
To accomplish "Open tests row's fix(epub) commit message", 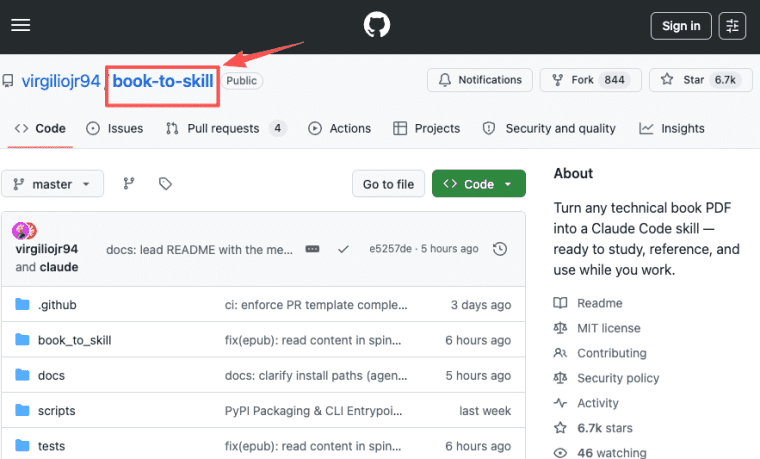I will pos(313,446).
